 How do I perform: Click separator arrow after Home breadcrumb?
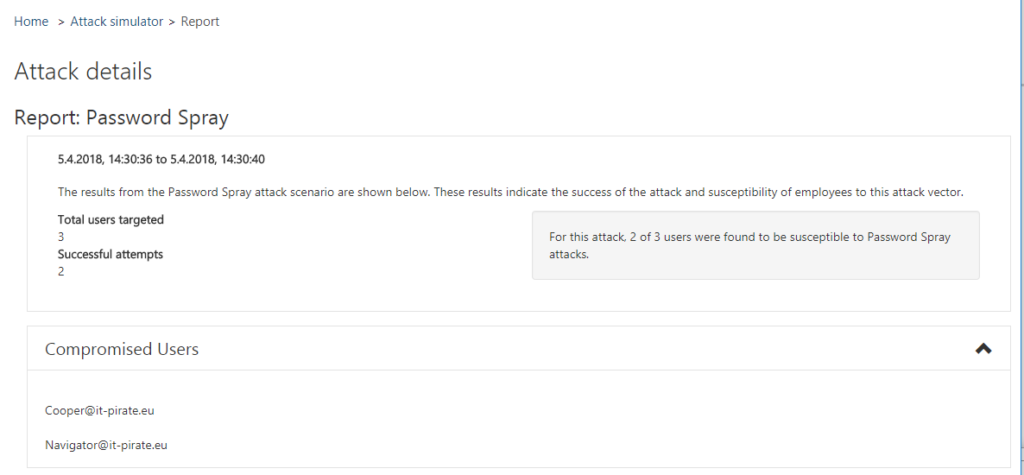point(61,22)
